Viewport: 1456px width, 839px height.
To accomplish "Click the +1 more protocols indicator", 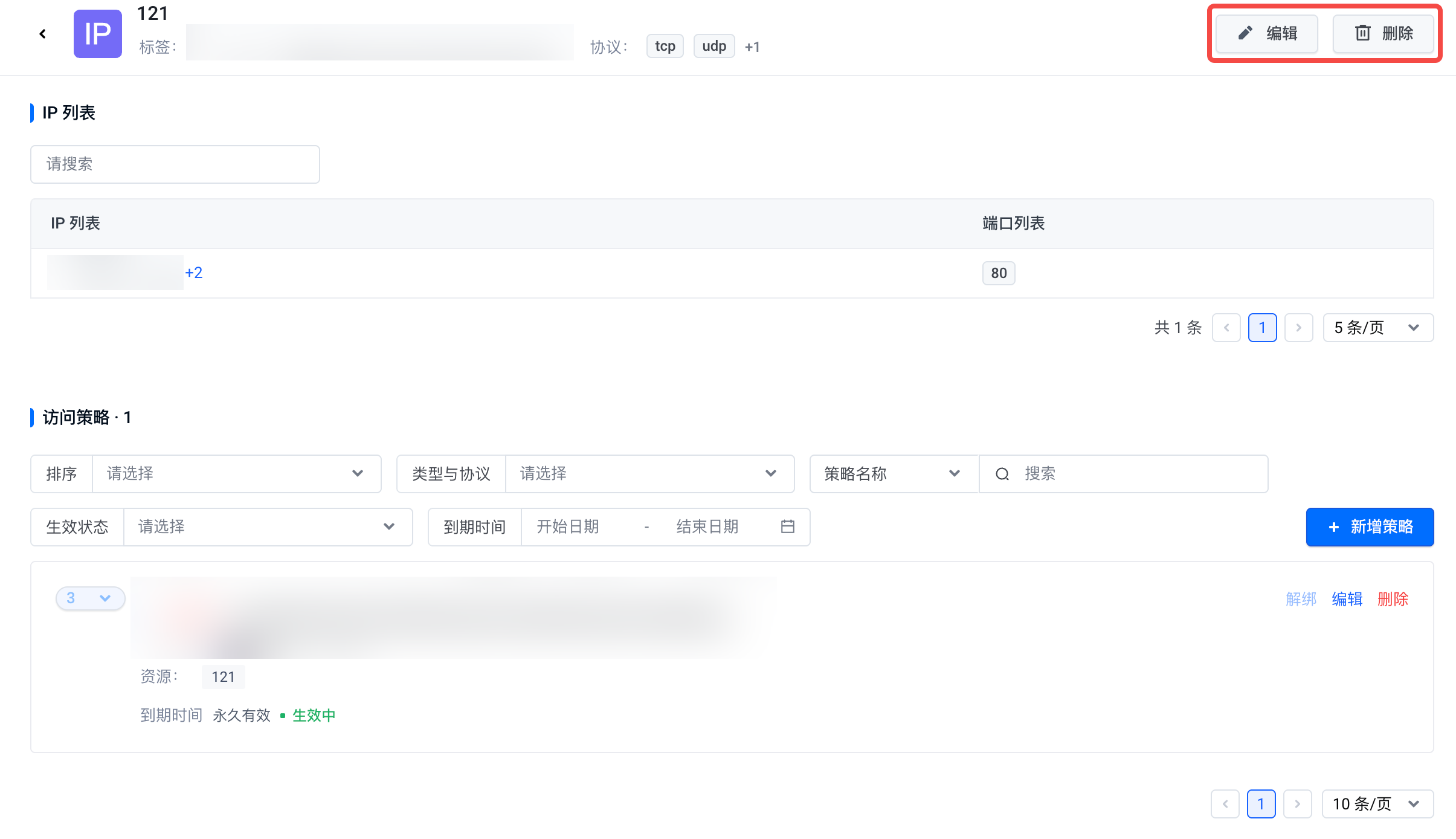I will coord(752,47).
